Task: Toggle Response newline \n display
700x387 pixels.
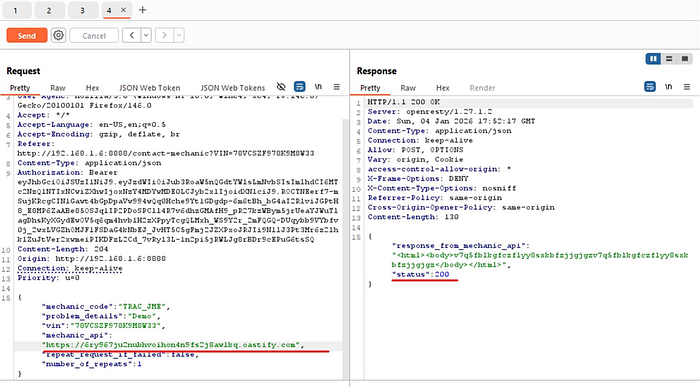Action: (x=668, y=87)
